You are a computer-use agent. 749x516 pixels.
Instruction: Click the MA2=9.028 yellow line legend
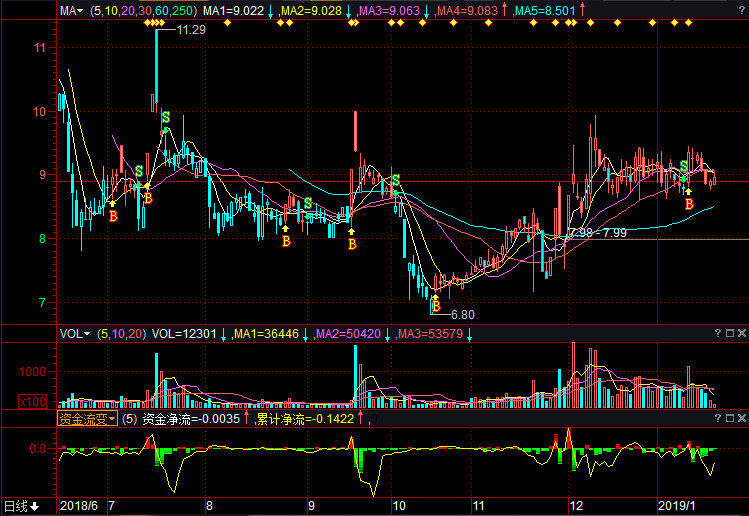(311, 11)
